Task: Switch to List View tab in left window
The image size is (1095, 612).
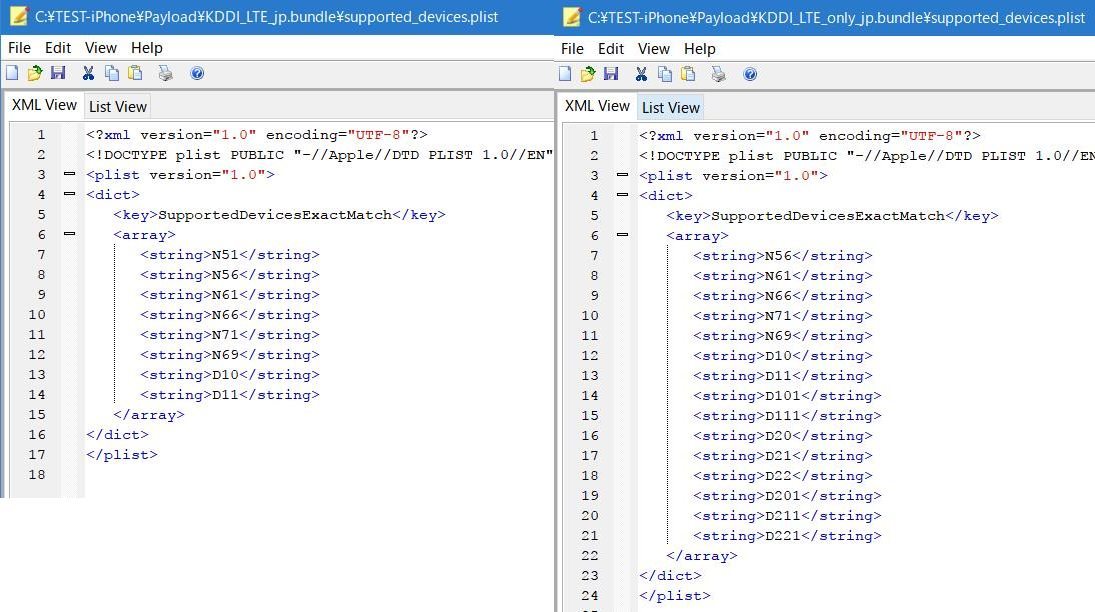Action: [118, 106]
